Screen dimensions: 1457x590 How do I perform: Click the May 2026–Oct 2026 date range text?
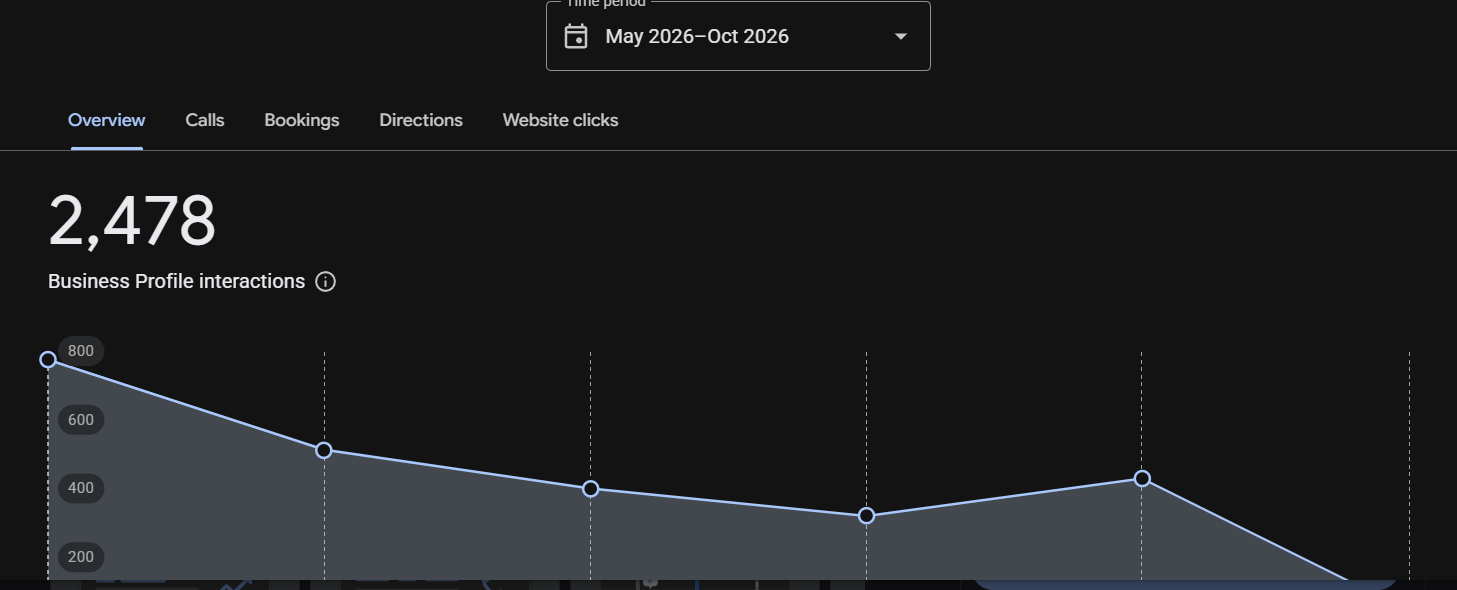click(x=697, y=37)
